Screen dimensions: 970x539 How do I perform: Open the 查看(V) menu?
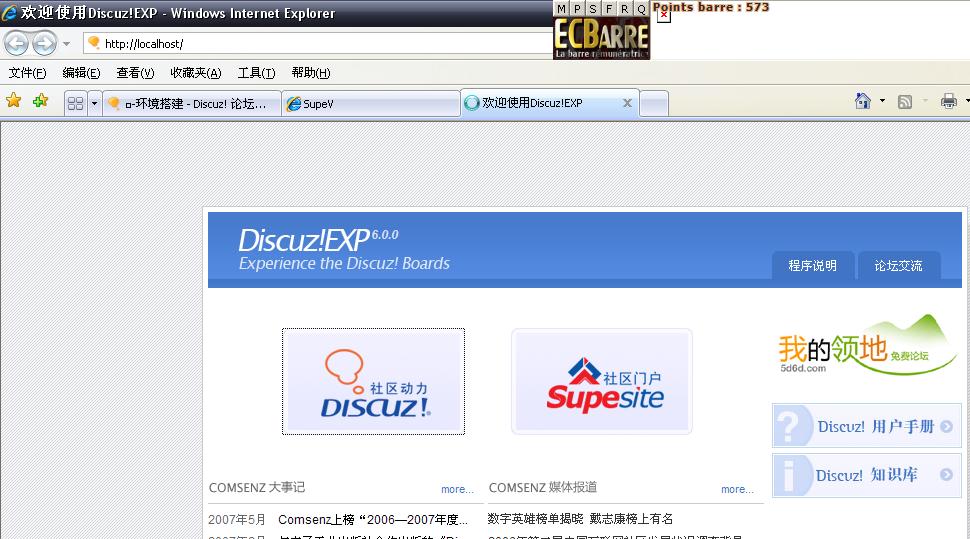(x=135, y=73)
